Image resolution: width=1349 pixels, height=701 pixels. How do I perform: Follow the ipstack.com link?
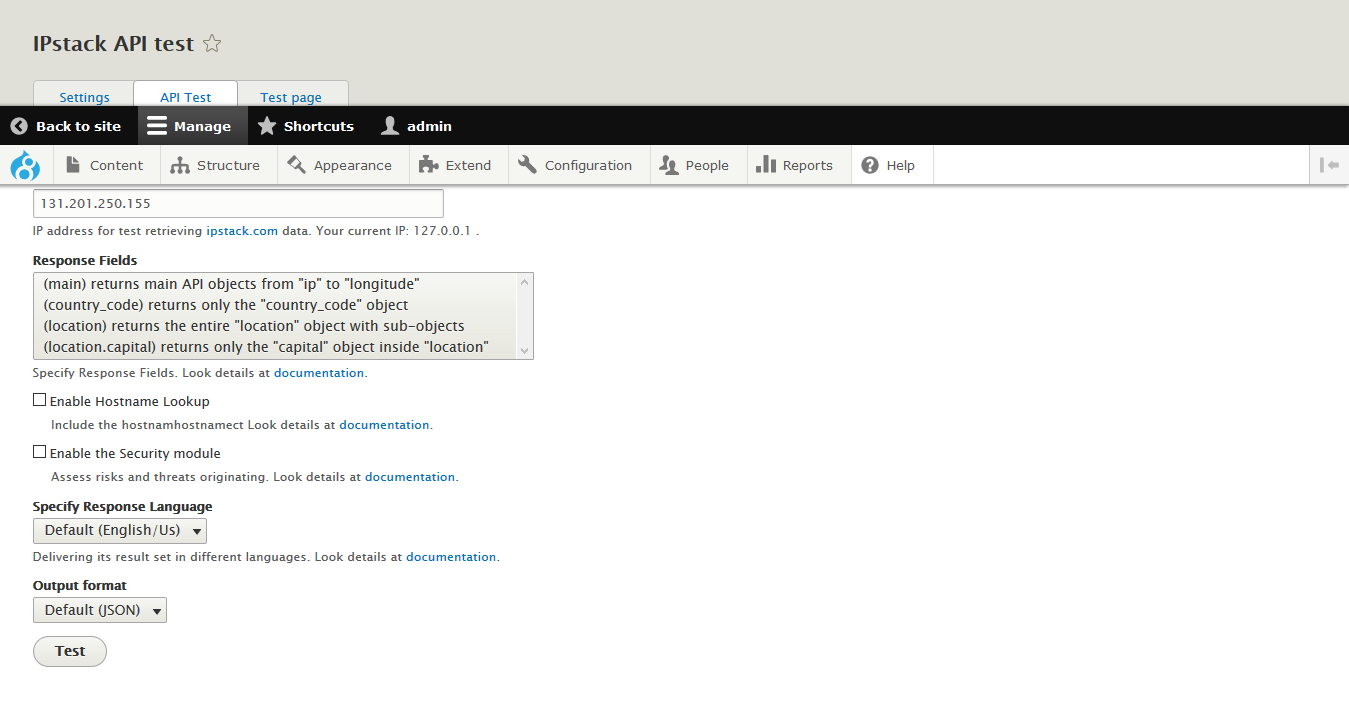[x=242, y=231]
